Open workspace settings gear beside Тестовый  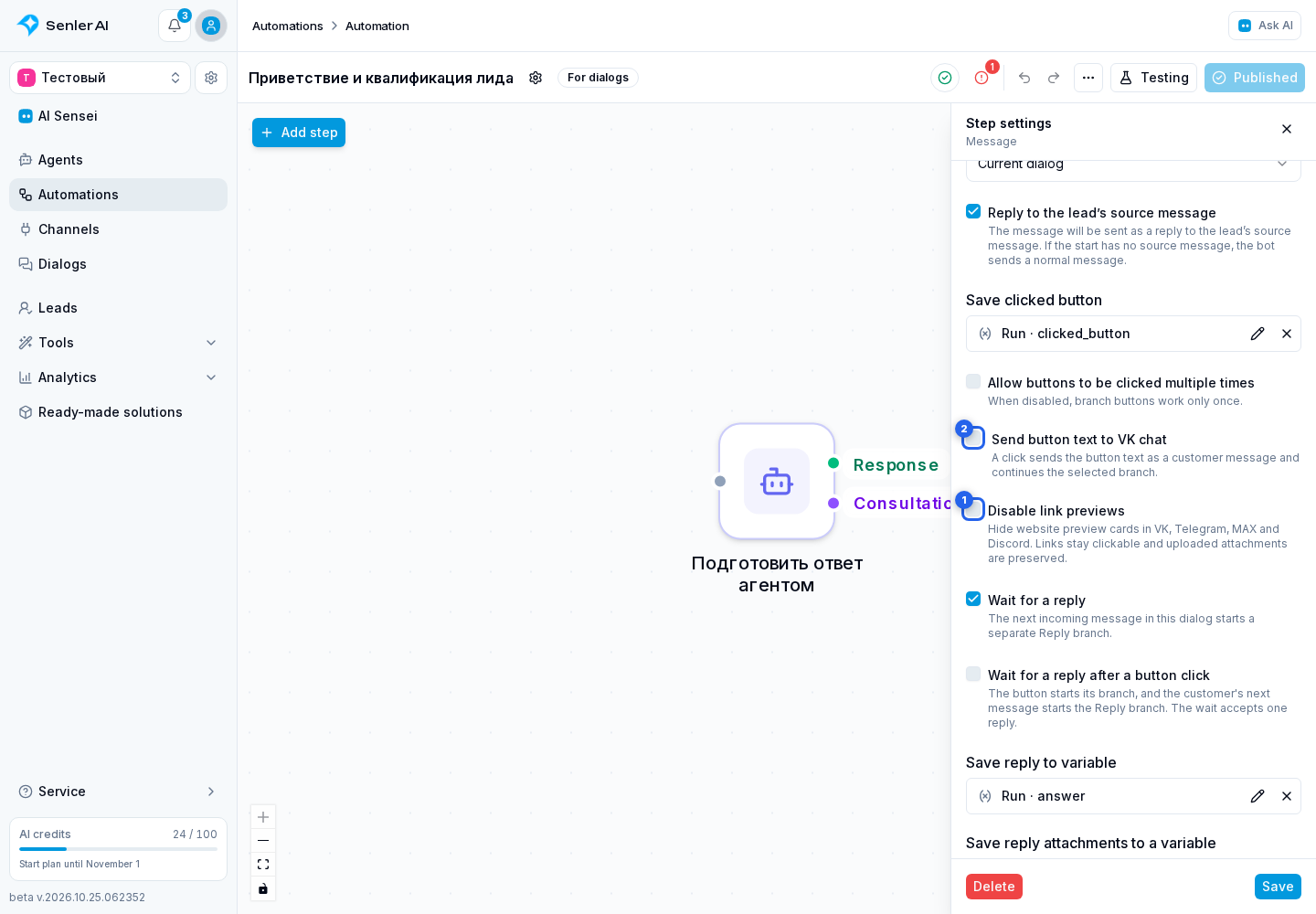coord(211,78)
